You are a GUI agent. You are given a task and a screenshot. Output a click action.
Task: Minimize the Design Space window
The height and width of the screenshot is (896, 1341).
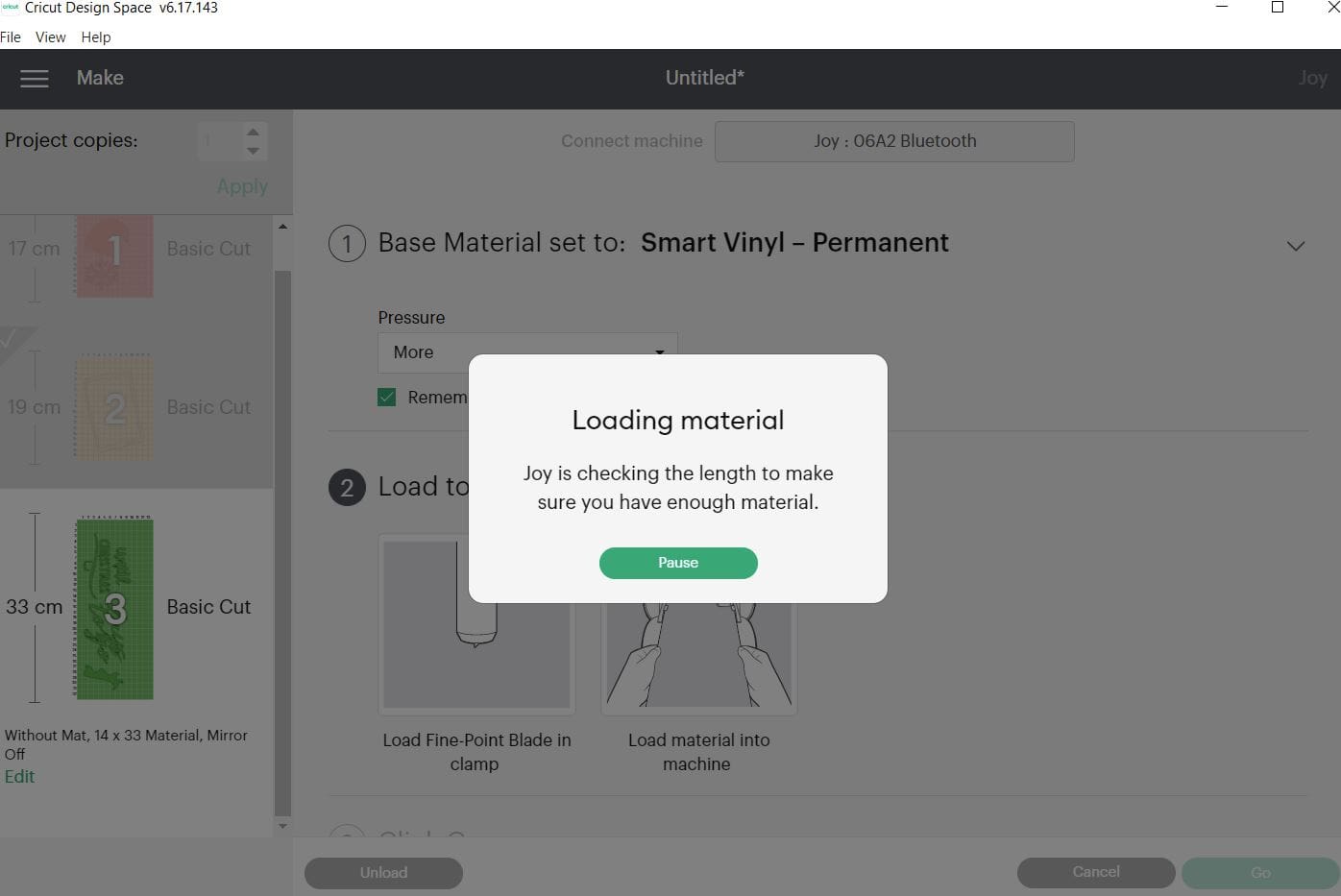tap(1222, 8)
